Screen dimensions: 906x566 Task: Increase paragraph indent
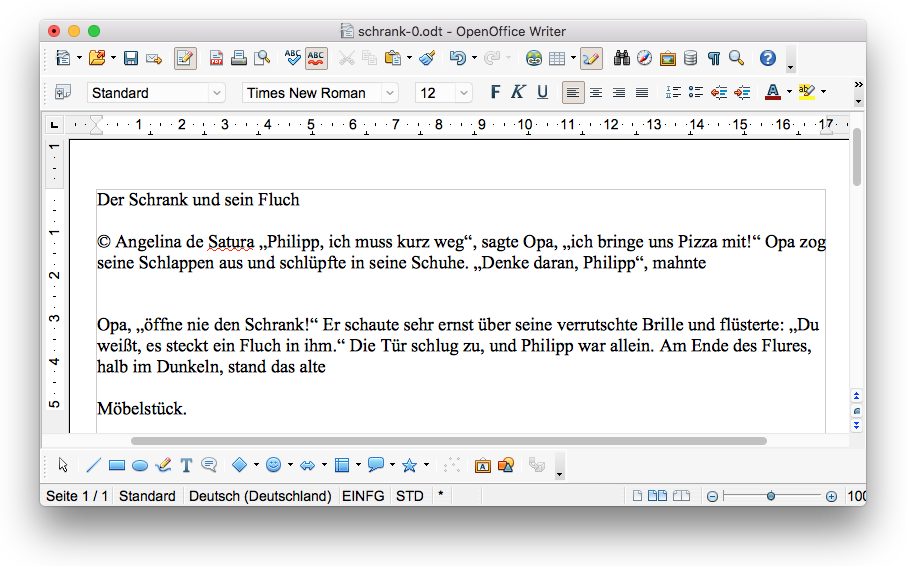[742, 92]
